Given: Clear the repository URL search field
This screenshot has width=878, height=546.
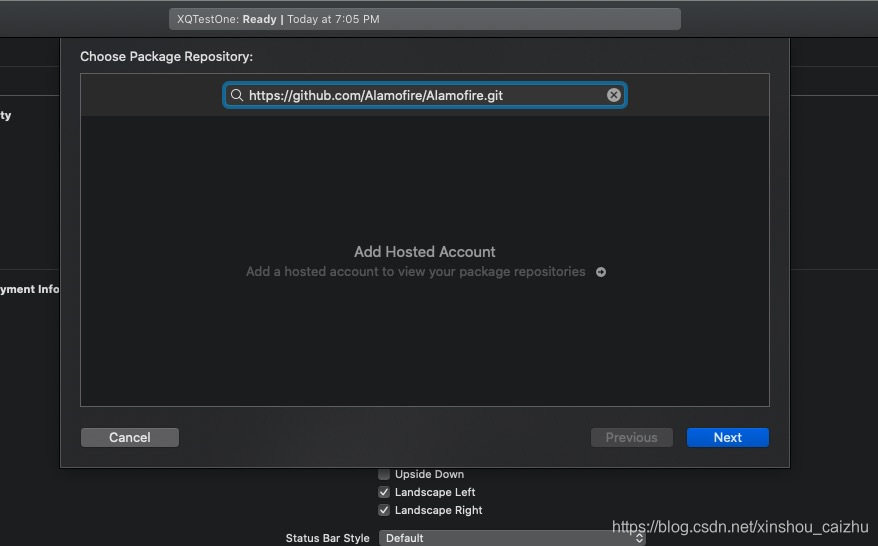Looking at the screenshot, I should 614,95.
